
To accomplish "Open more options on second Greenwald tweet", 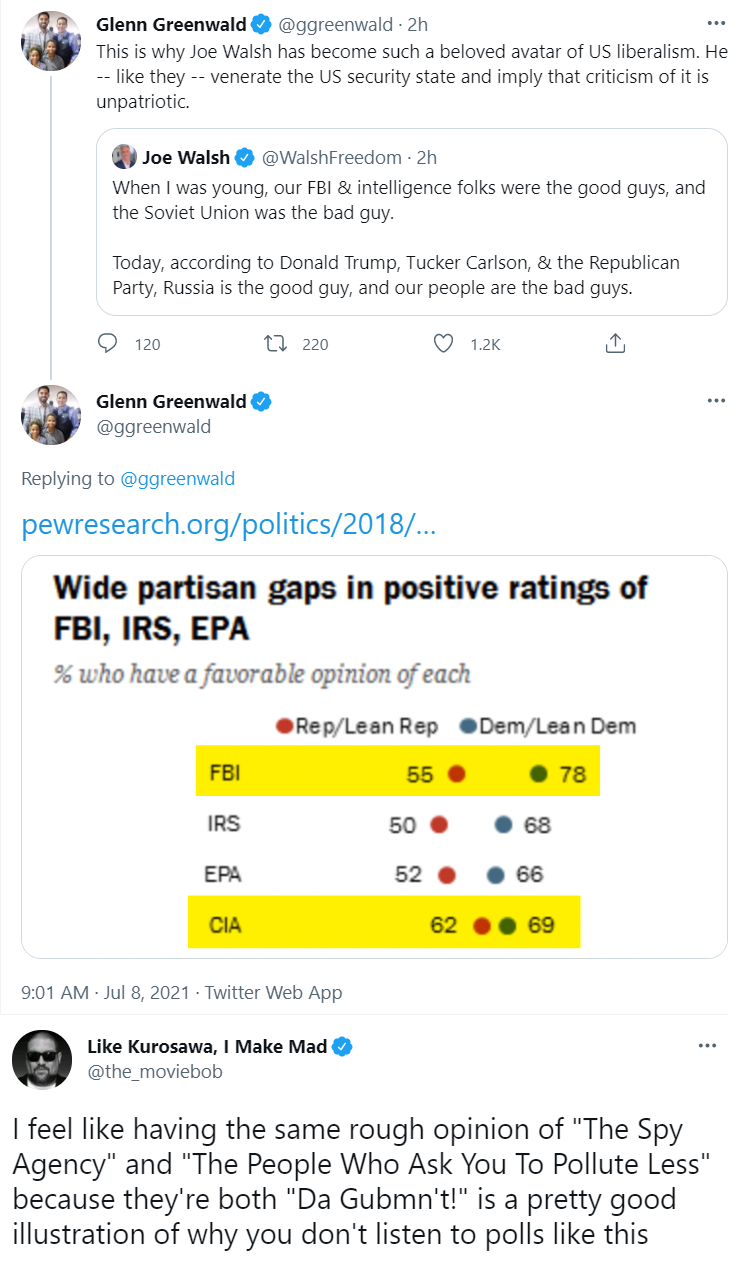I will (715, 401).
